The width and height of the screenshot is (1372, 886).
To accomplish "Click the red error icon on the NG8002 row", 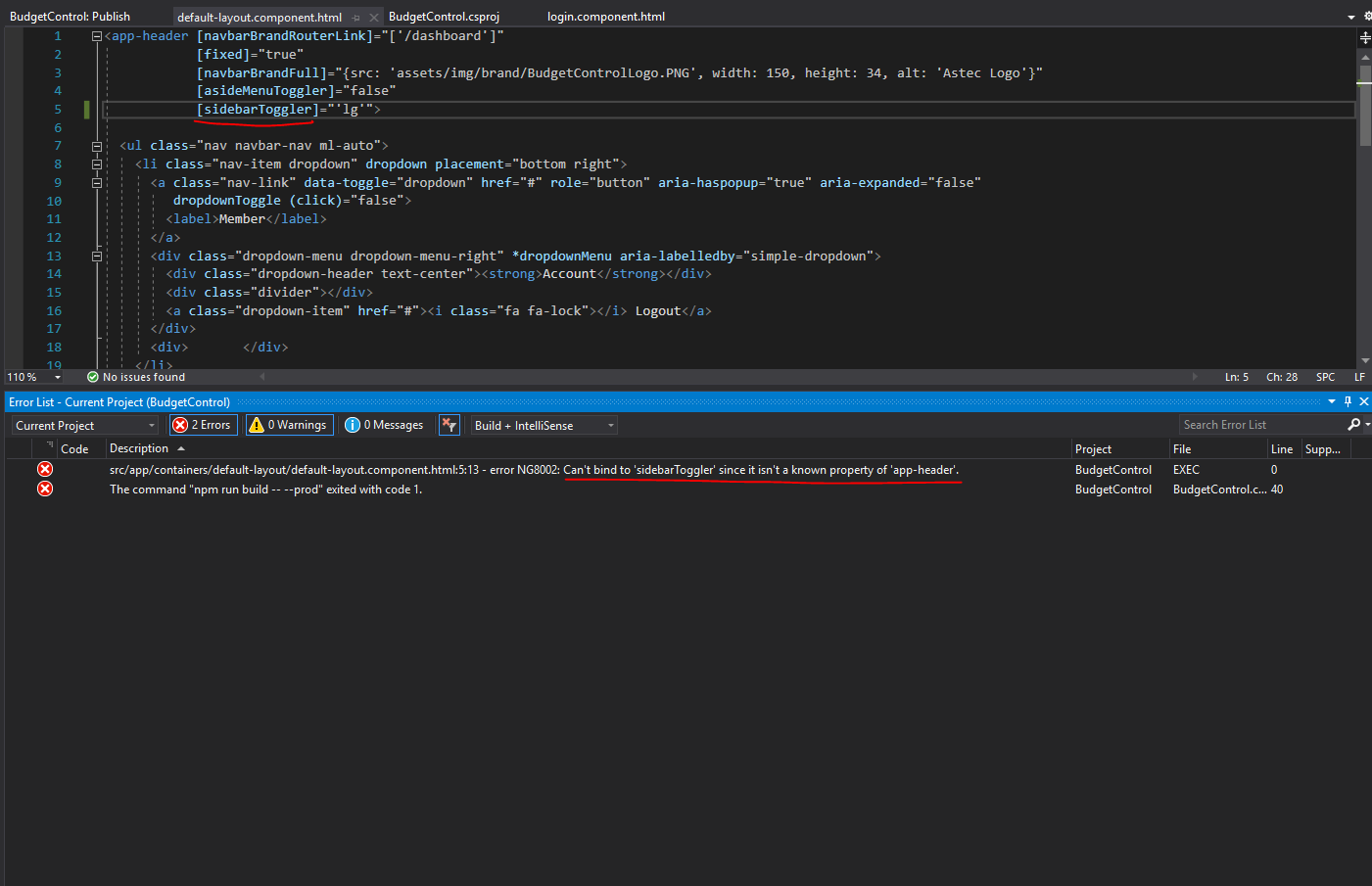I will [x=44, y=469].
